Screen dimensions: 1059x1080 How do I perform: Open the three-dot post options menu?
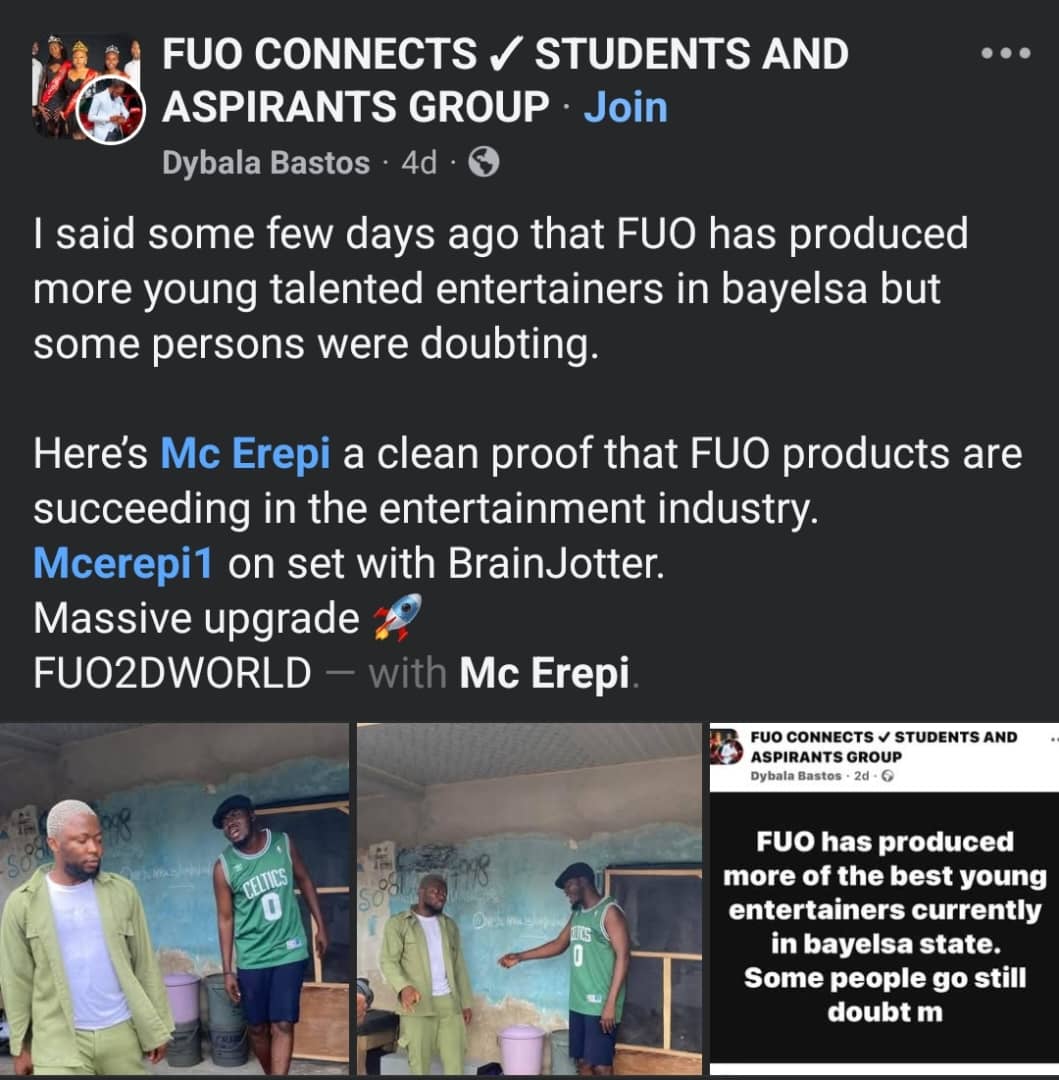click(x=1005, y=53)
